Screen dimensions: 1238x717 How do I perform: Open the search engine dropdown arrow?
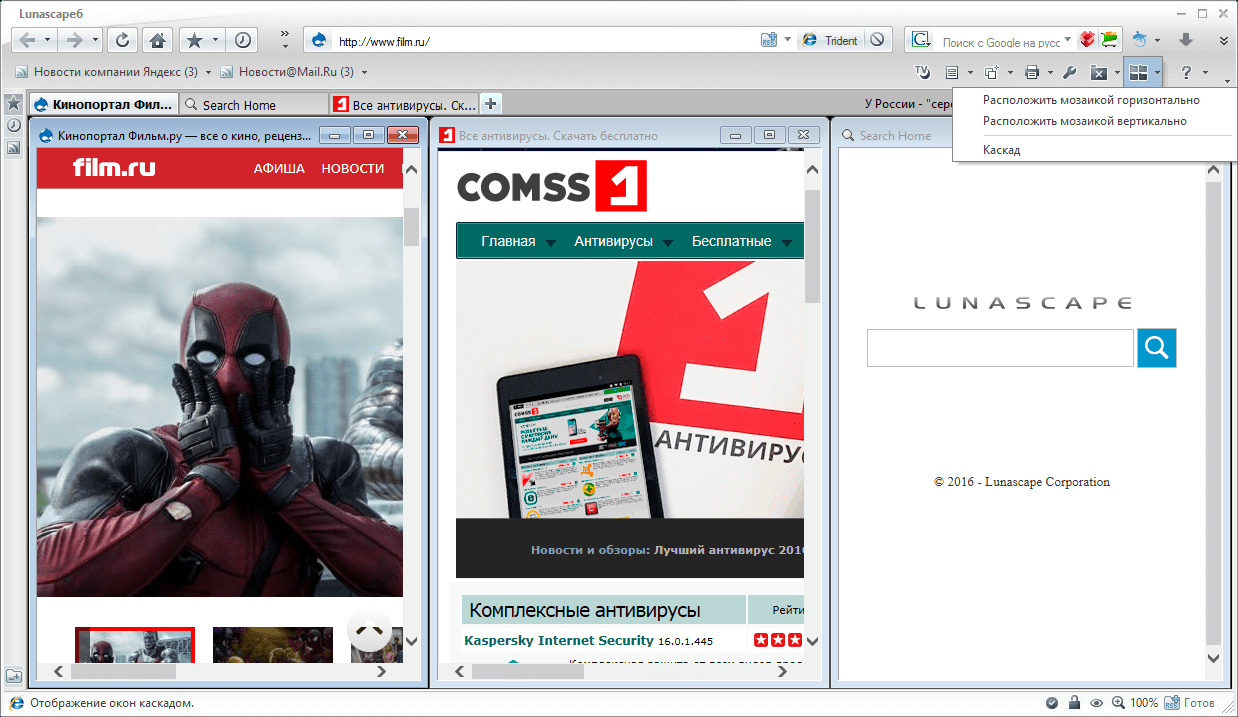pyautogui.click(x=1068, y=40)
